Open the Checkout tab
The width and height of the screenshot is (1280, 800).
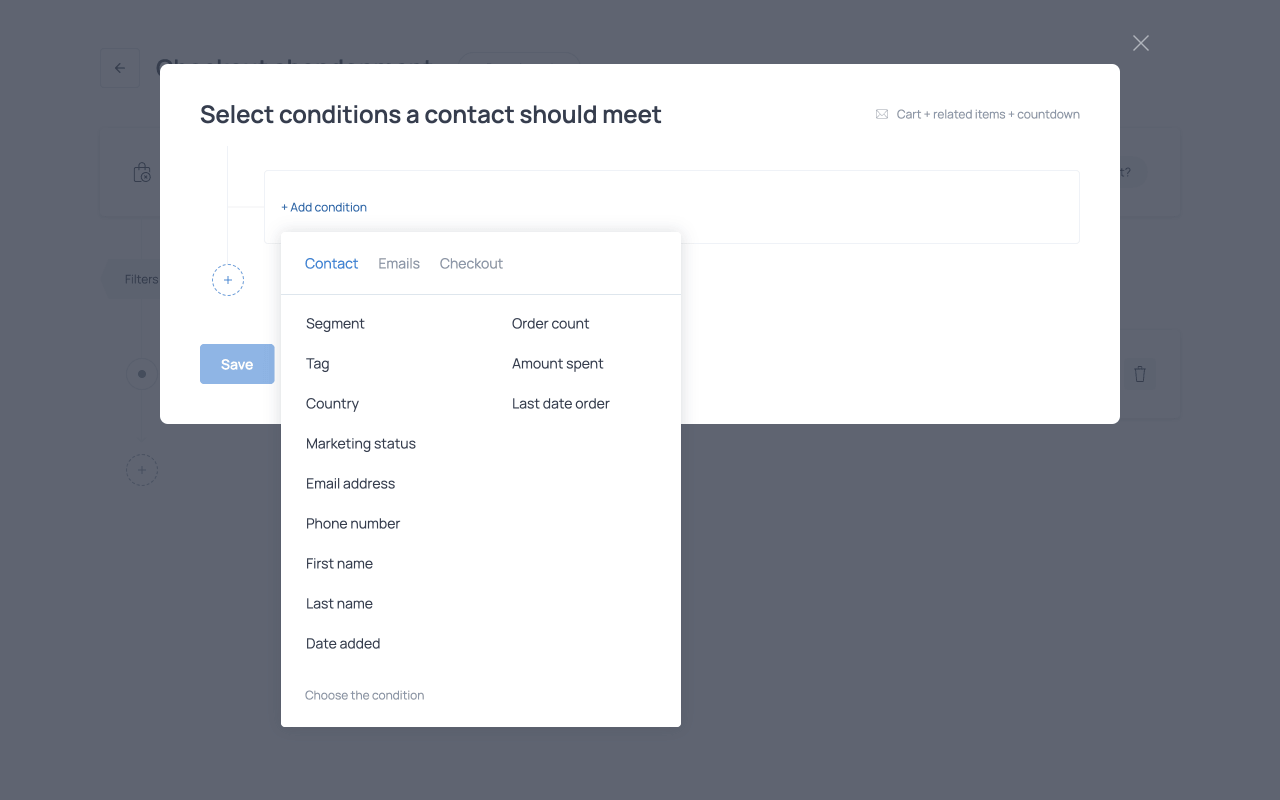click(471, 264)
